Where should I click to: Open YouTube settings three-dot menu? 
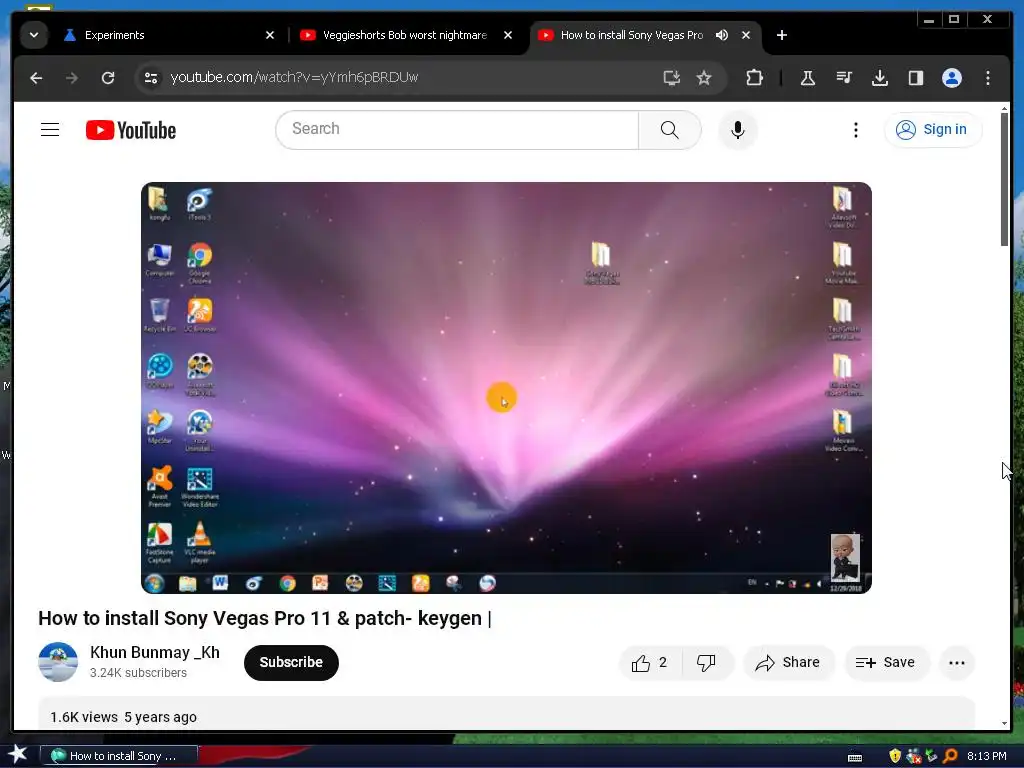[856, 129]
